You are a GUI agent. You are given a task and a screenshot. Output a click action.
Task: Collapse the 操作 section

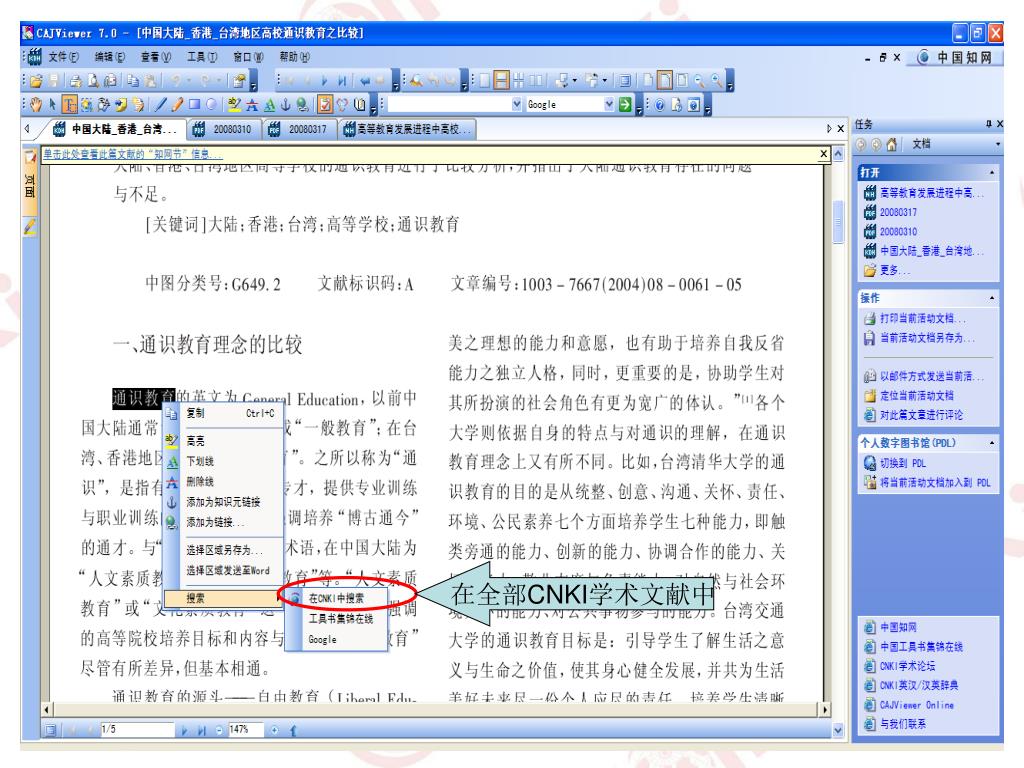pyautogui.click(x=992, y=298)
